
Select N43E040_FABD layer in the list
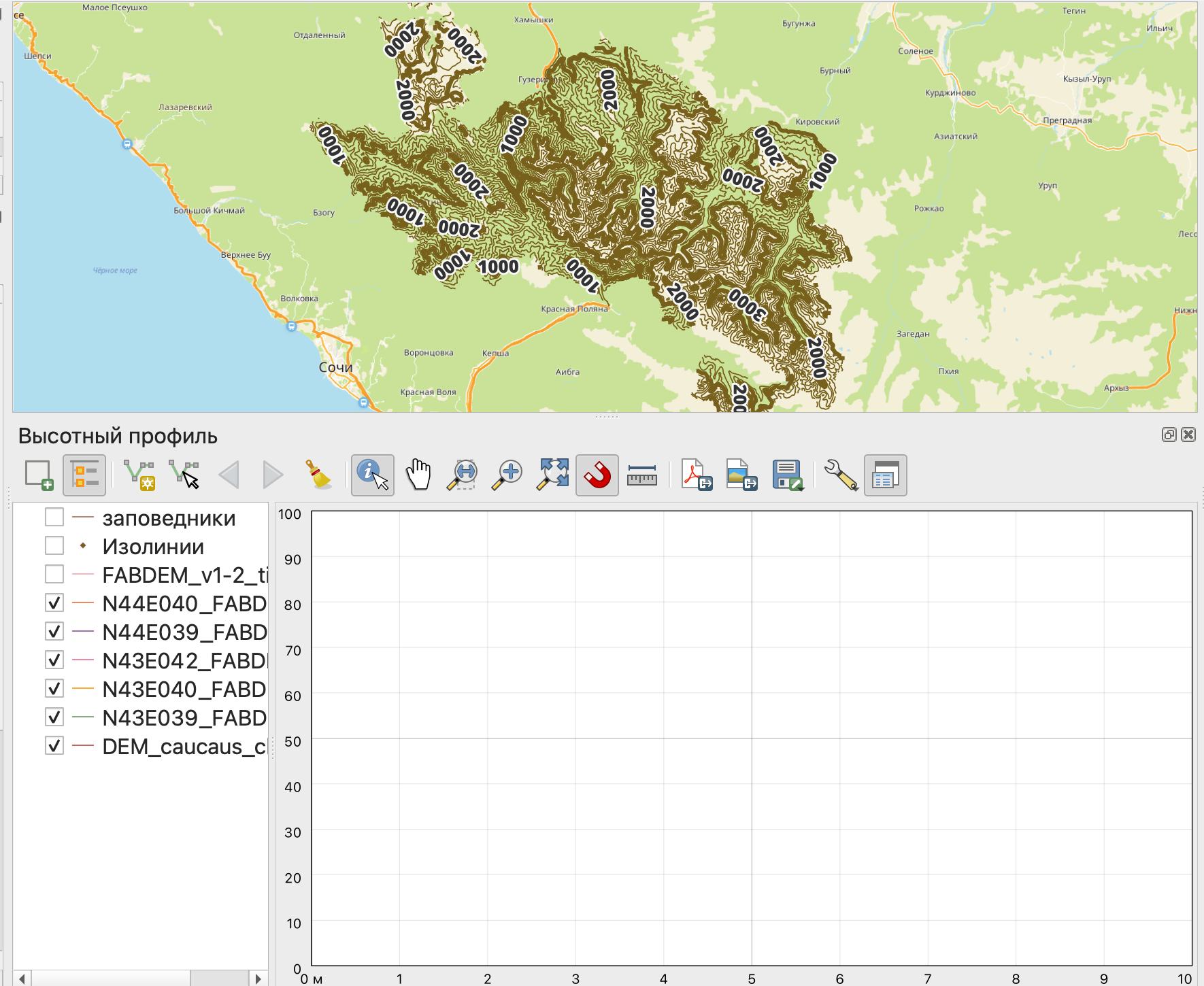(x=184, y=689)
